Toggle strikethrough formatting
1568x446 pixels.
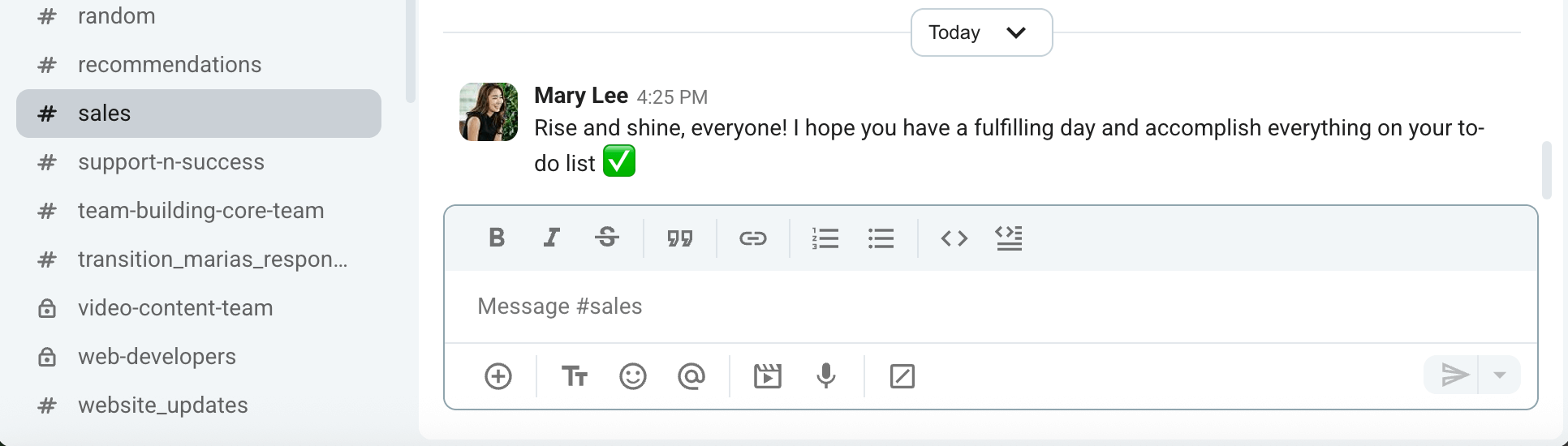[607, 238]
